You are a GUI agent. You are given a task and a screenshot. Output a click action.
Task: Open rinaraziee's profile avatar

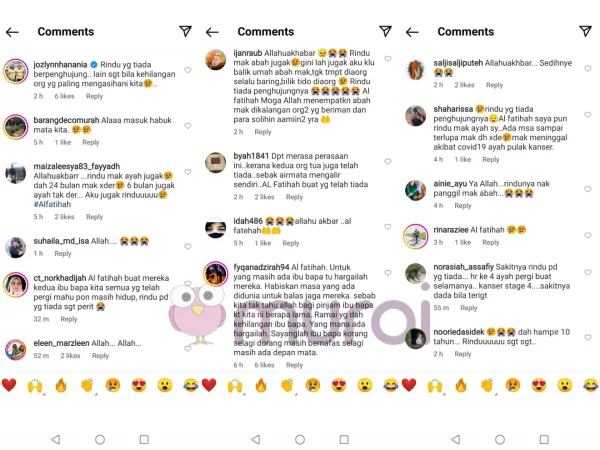416,236
